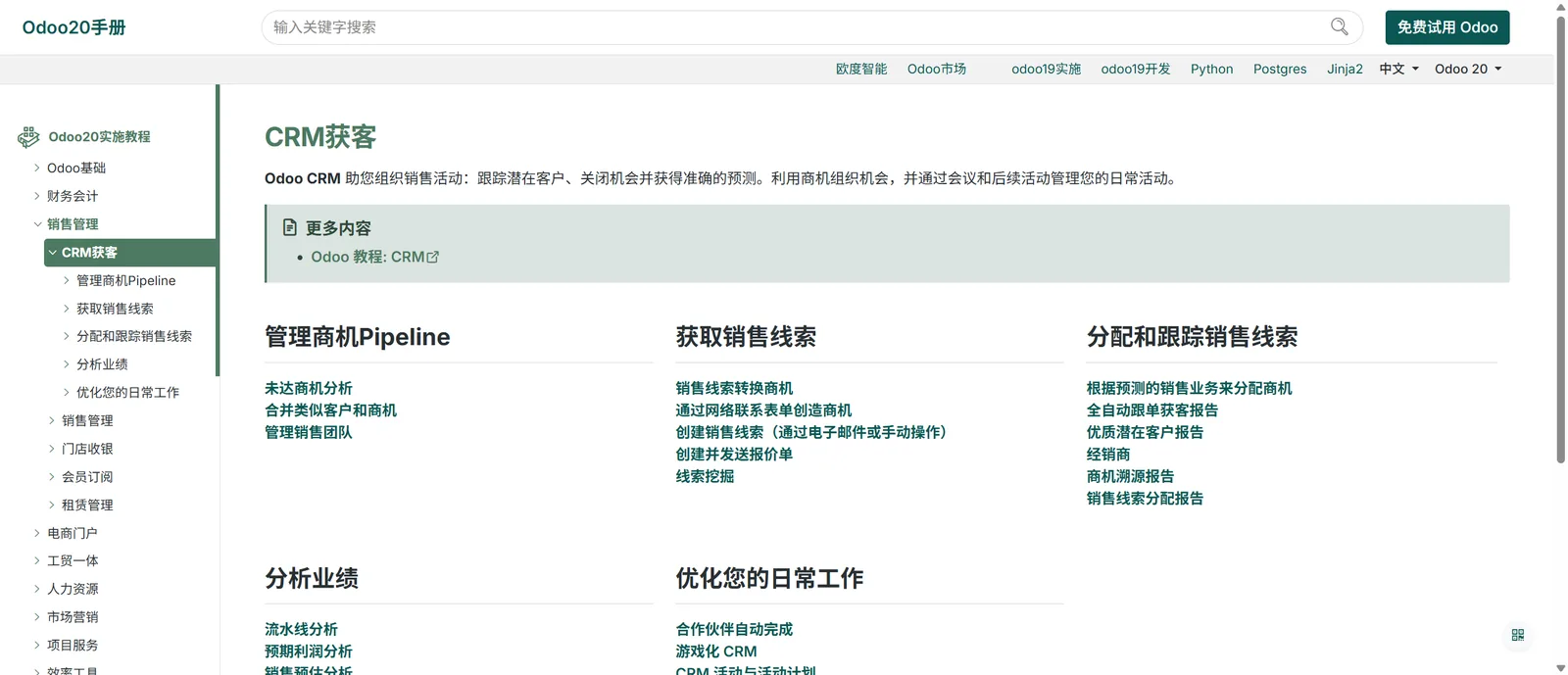The height and width of the screenshot is (675, 1568).
Task: Click the Odoo20实施教程 logo icon in sidebar
Action: coord(28,136)
